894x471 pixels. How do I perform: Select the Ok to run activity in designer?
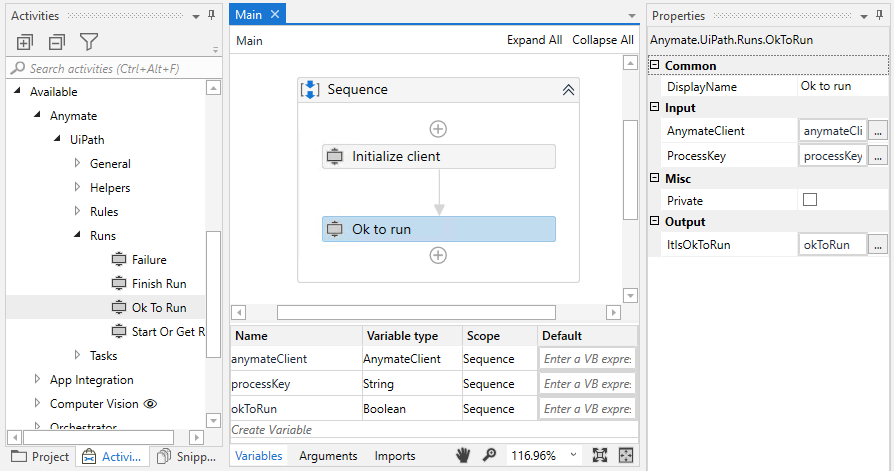(x=439, y=229)
